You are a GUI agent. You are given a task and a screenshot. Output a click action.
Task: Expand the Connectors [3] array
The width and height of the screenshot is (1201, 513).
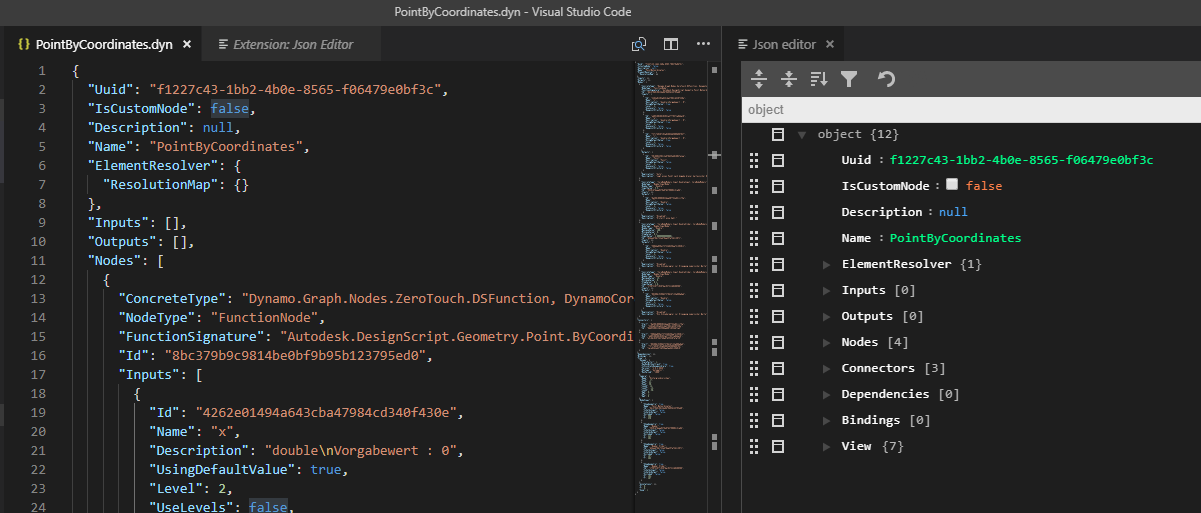[x=827, y=368]
